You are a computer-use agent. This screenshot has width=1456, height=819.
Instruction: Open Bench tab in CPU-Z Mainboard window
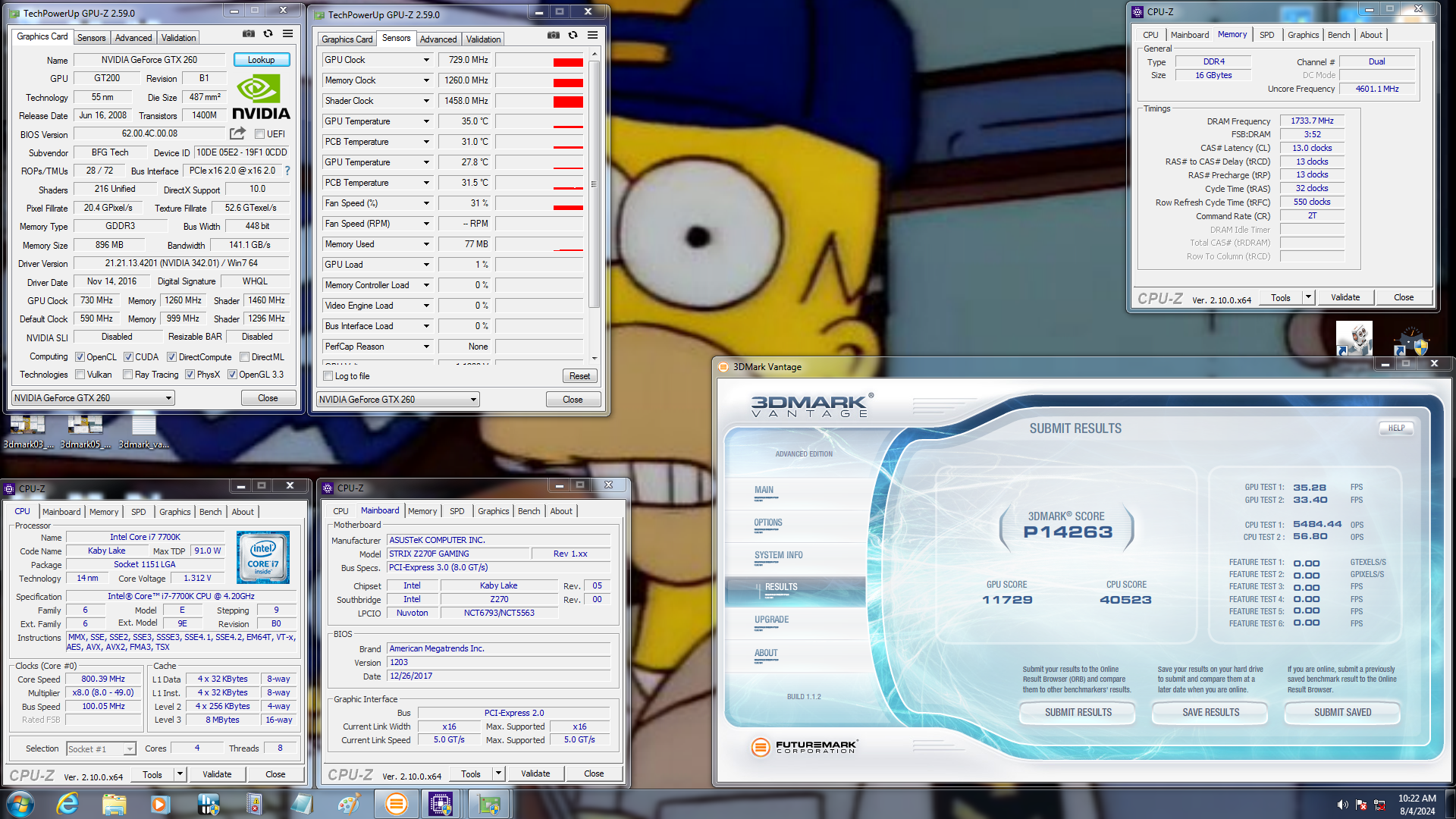[529, 511]
